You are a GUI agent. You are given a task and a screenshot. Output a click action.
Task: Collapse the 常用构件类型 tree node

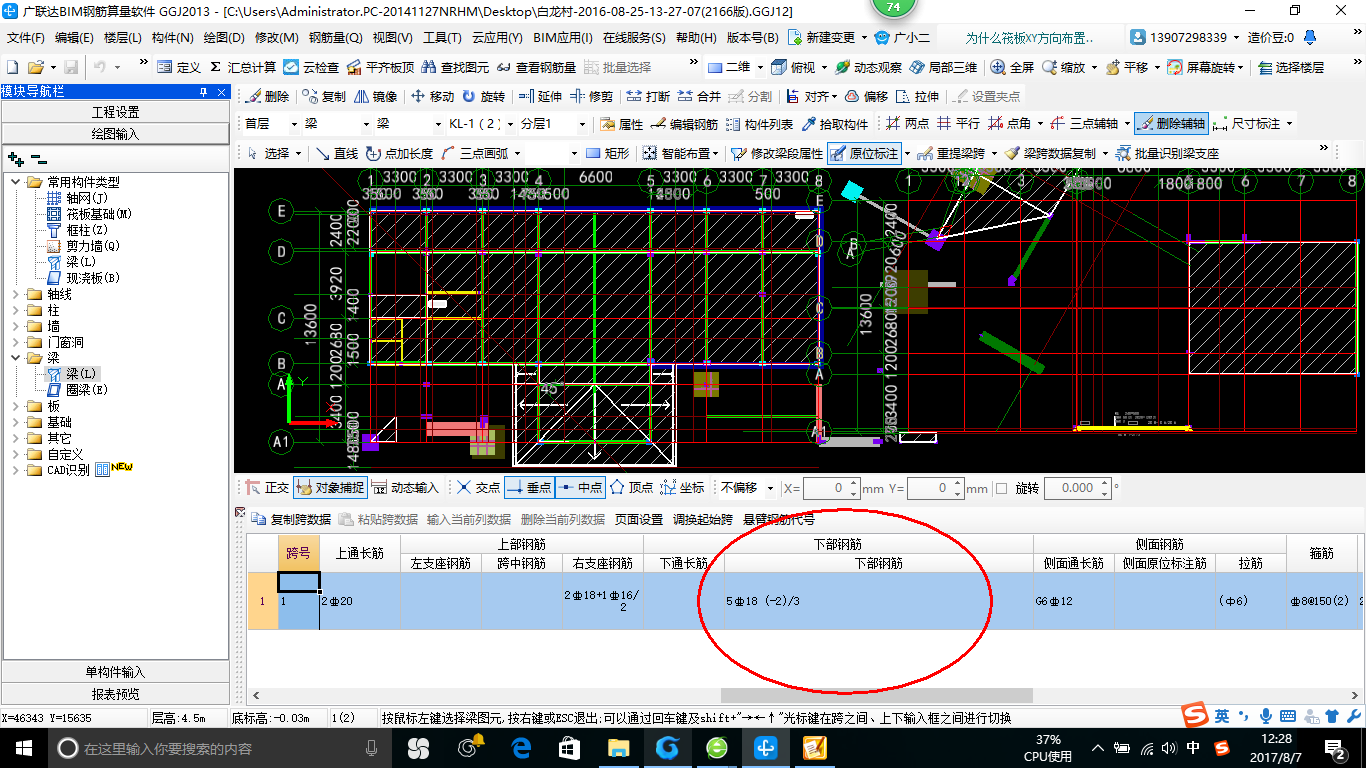pyautogui.click(x=17, y=182)
